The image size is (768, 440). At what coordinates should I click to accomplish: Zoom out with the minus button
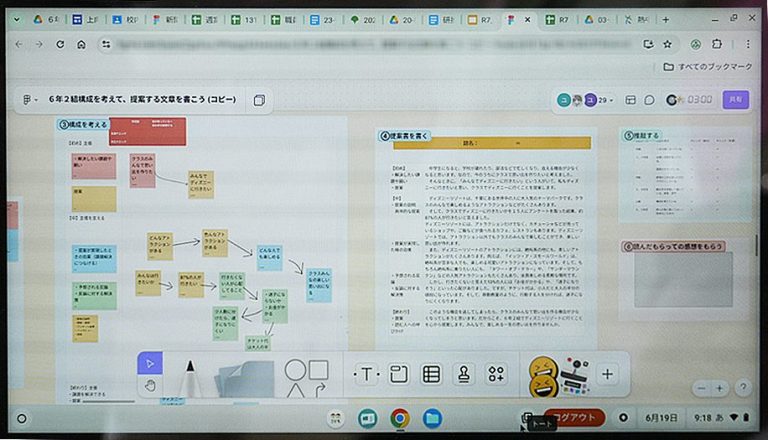point(719,388)
